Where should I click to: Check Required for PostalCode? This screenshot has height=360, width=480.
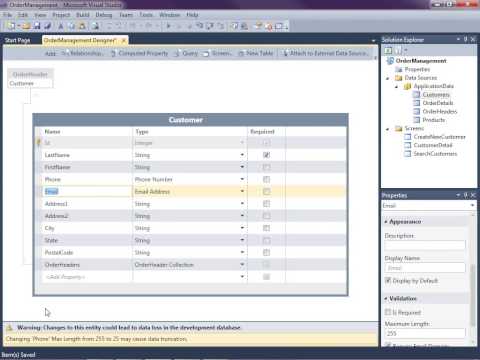(x=266, y=252)
